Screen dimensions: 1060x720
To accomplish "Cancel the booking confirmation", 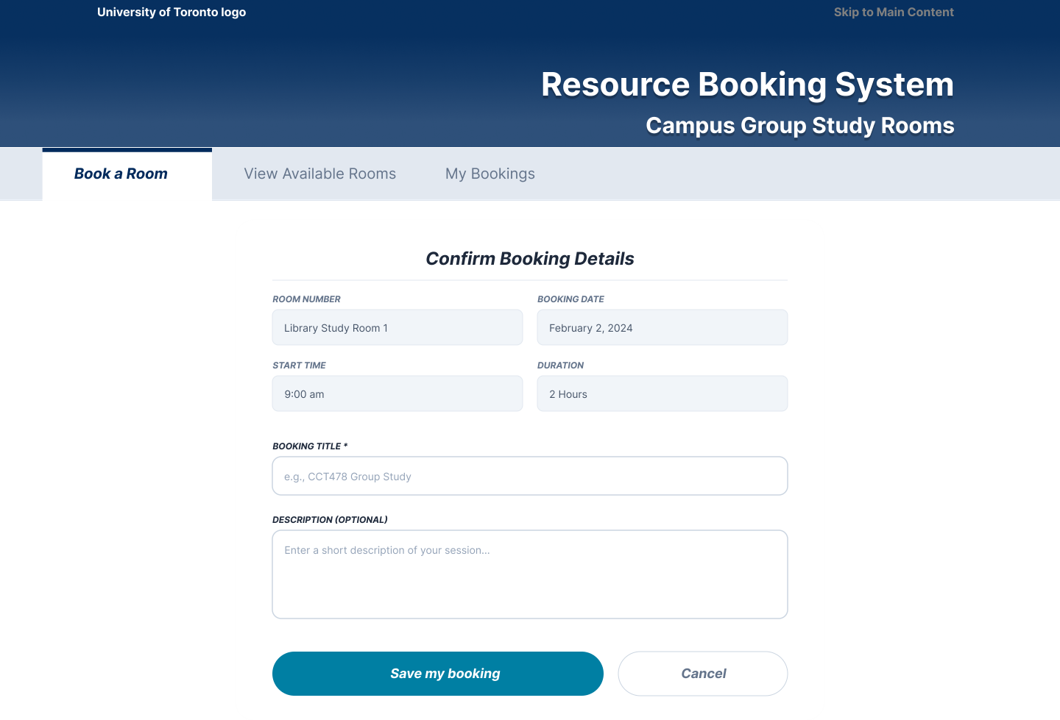I will 703,674.
